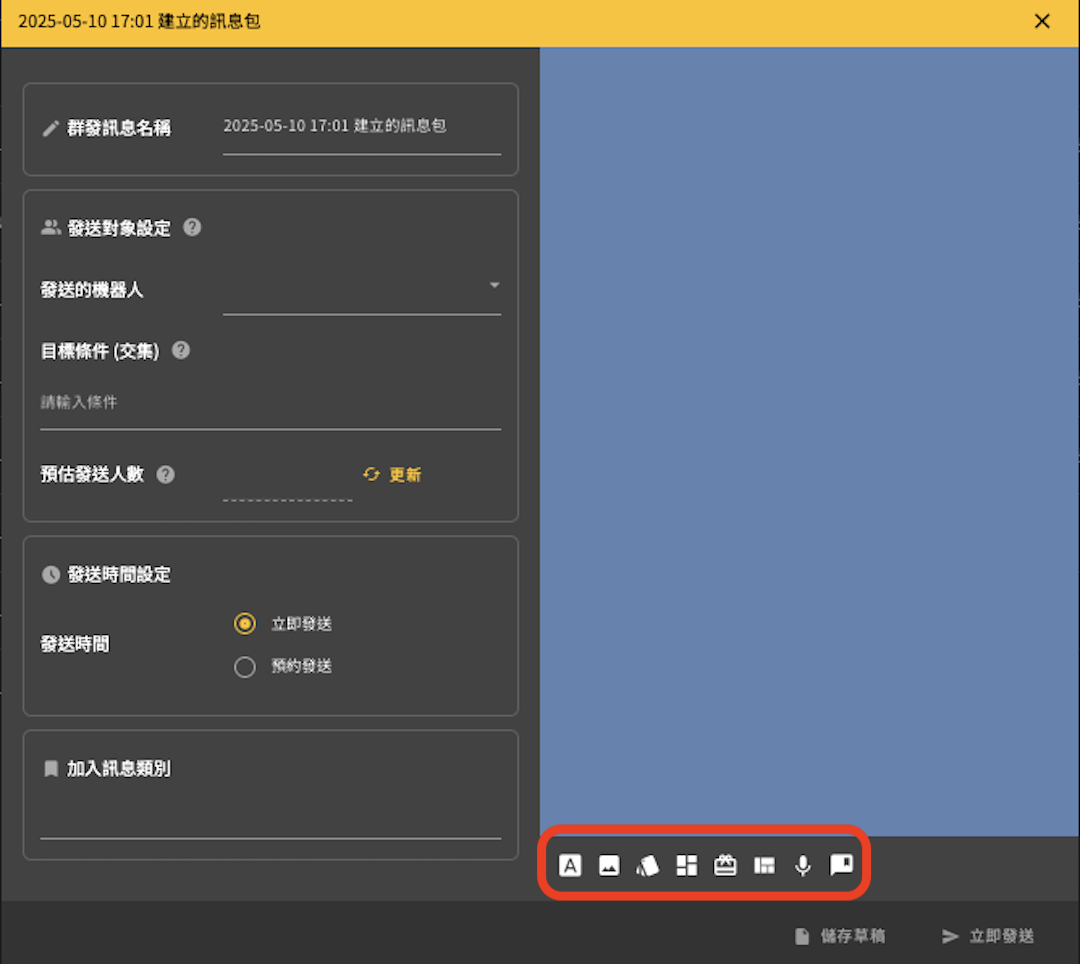Select 預約發送 radio option
Viewport: 1080px width, 964px height.
(x=245, y=667)
